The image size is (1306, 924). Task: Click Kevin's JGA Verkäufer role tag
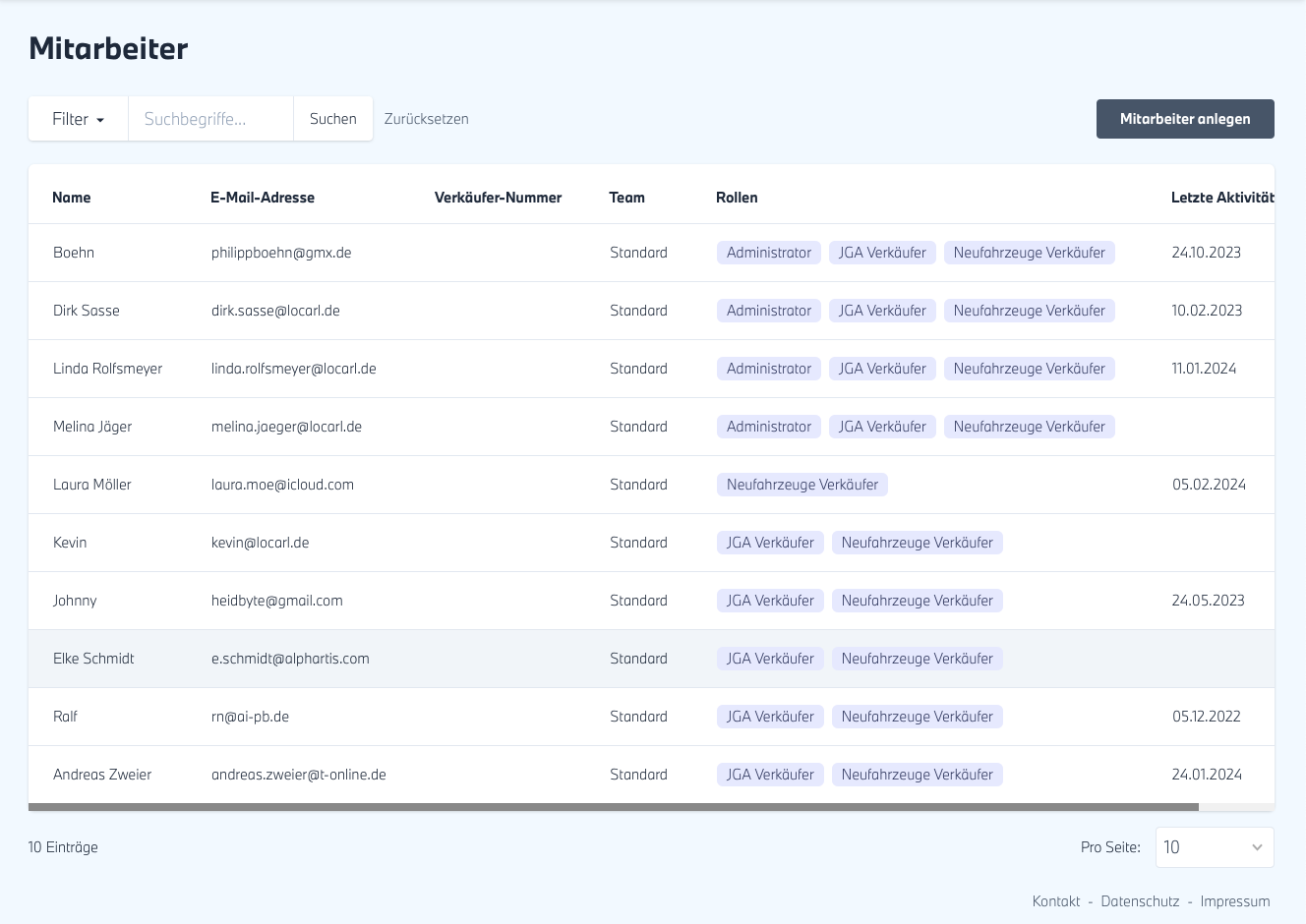click(770, 543)
